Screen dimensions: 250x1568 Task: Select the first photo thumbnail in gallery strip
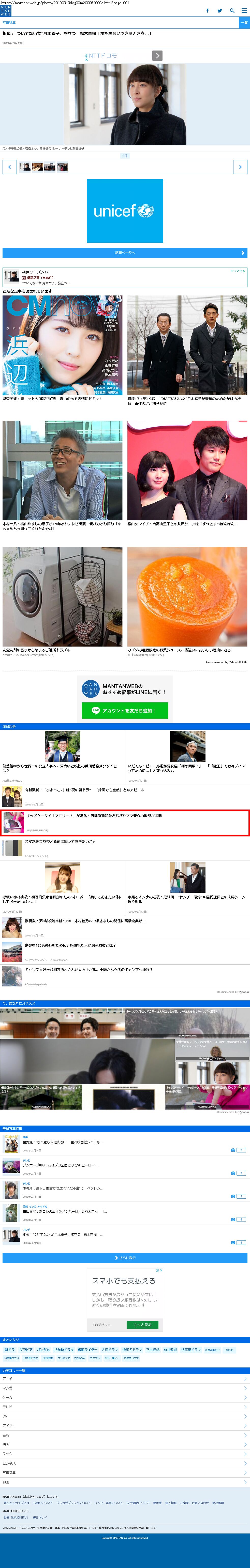pos(25,167)
